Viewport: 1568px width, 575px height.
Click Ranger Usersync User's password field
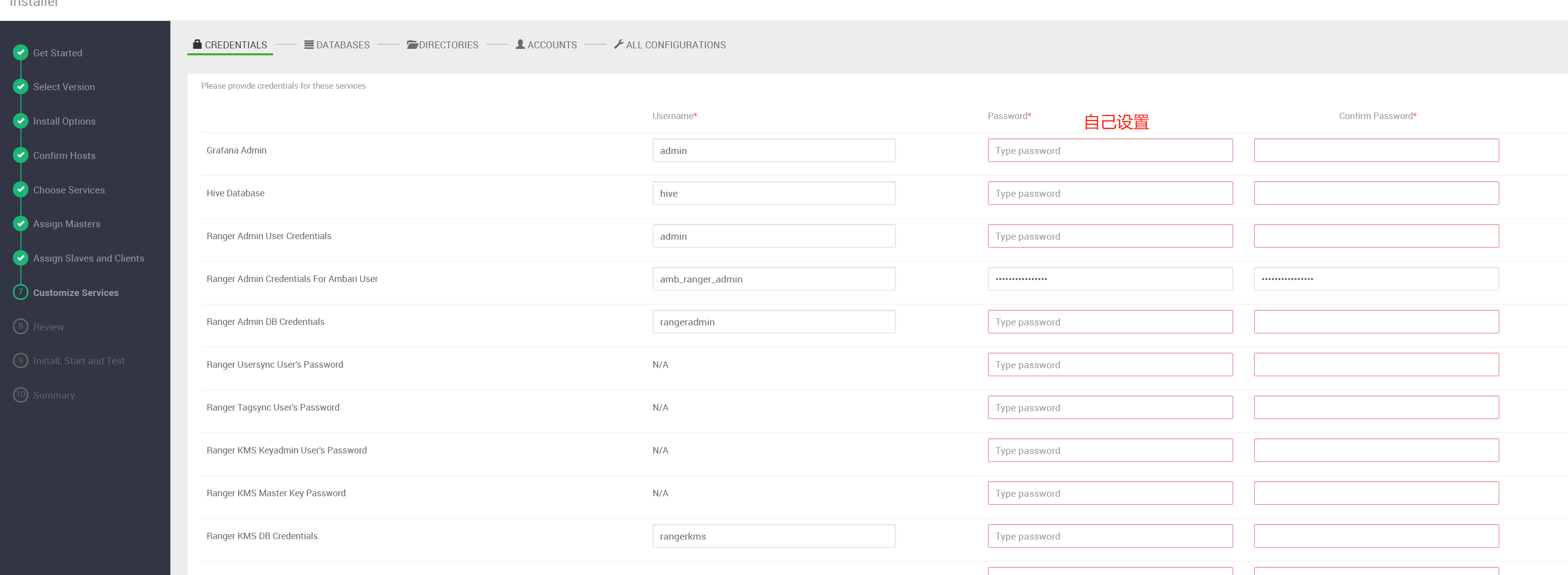coord(1110,365)
